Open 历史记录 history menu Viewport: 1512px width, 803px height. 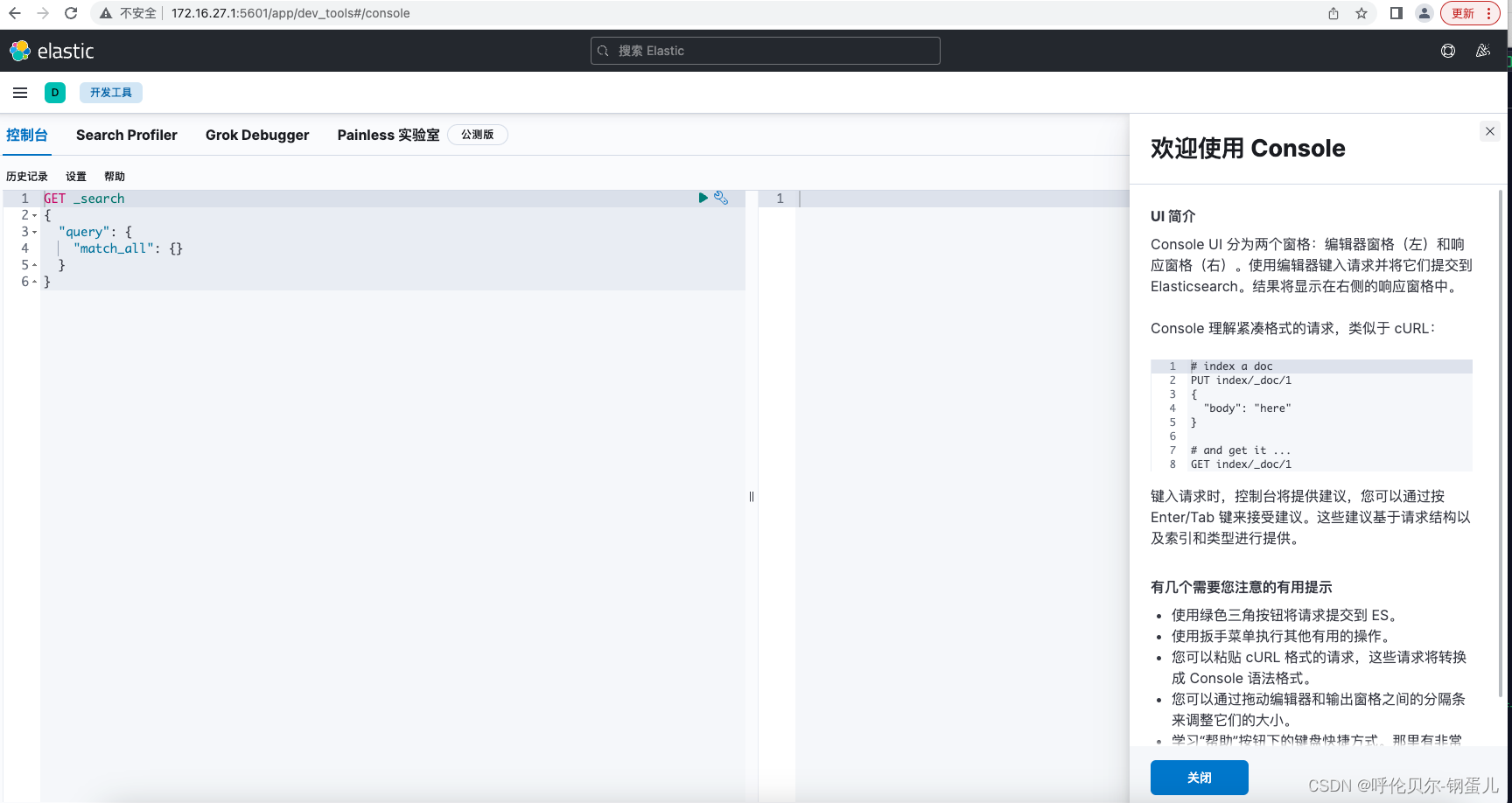(x=27, y=177)
